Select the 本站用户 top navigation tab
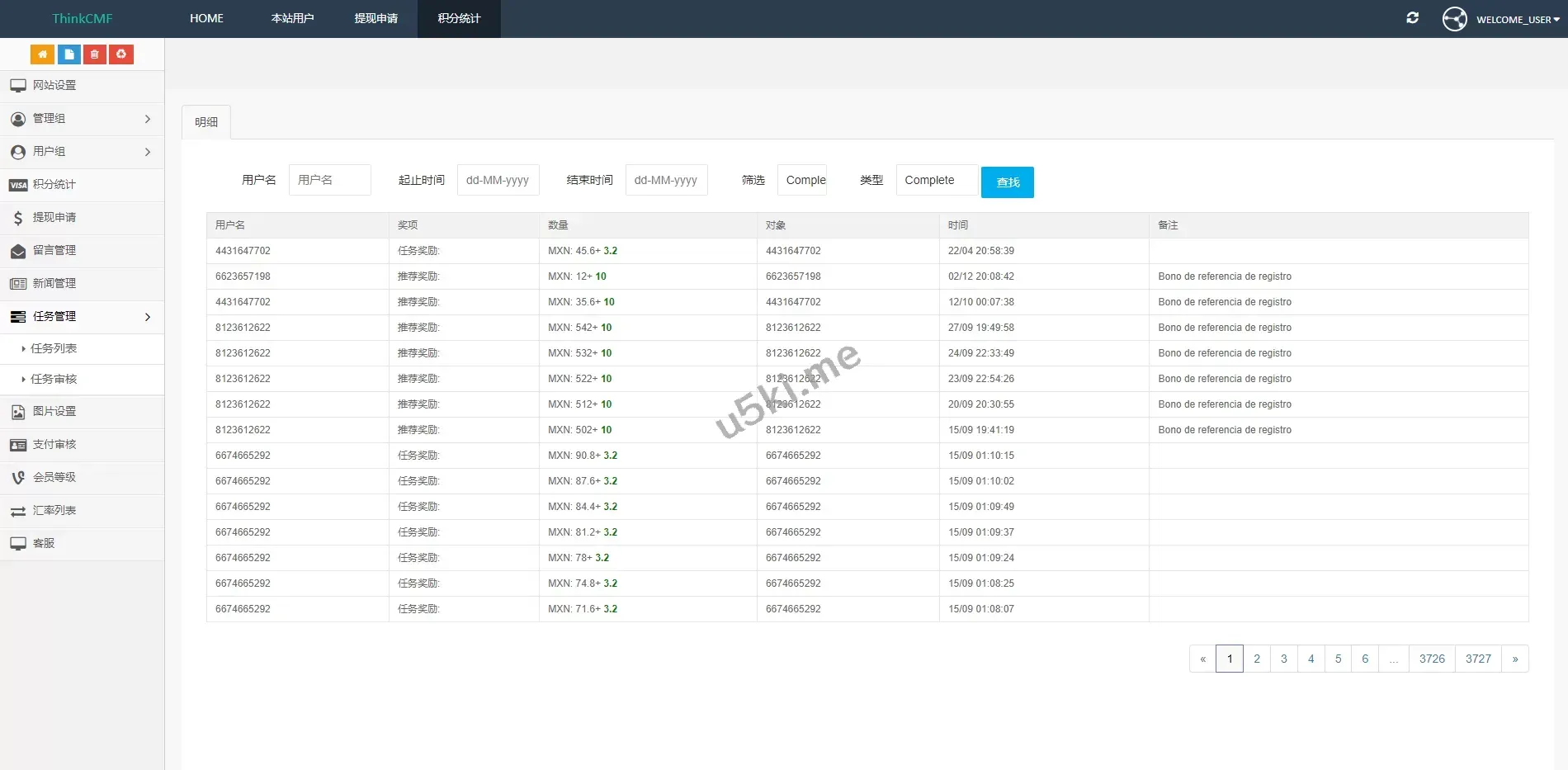1568x770 pixels. pyautogui.click(x=292, y=19)
